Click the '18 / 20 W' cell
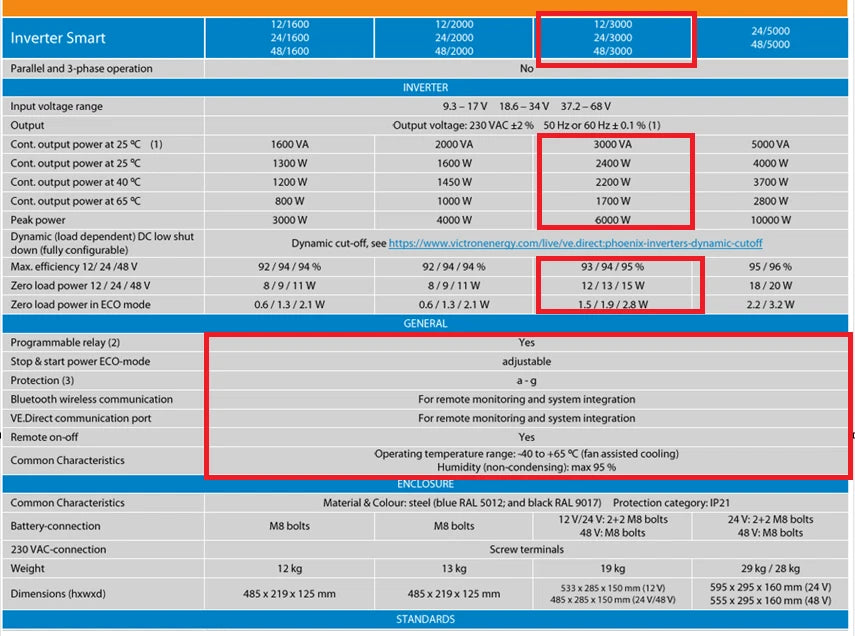Screen dimensions: 855x636 coord(770,286)
